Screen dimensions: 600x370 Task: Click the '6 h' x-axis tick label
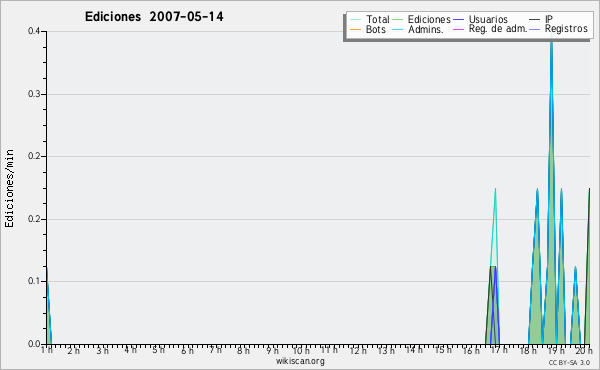(x=187, y=351)
